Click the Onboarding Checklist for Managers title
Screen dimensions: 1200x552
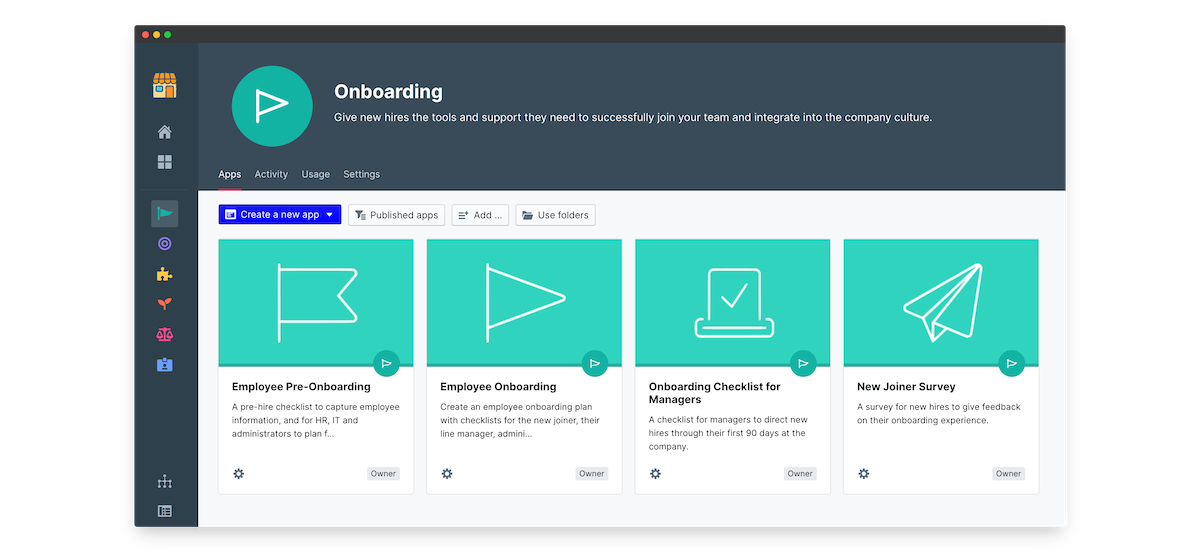(x=715, y=393)
